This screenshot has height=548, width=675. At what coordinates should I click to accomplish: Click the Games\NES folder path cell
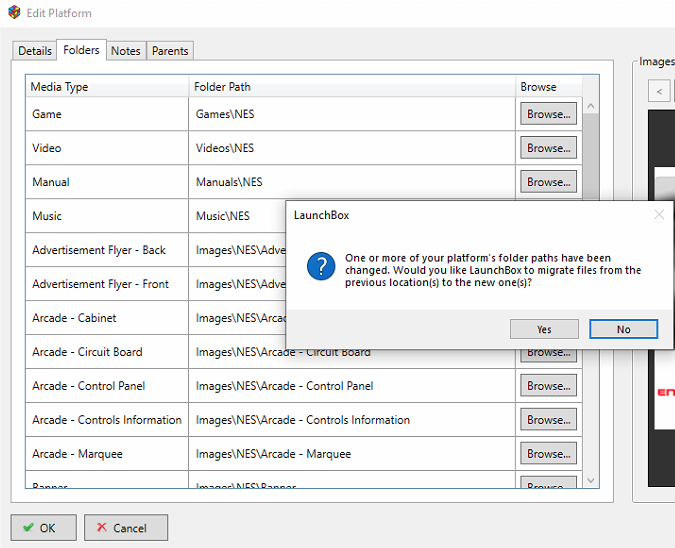352,114
